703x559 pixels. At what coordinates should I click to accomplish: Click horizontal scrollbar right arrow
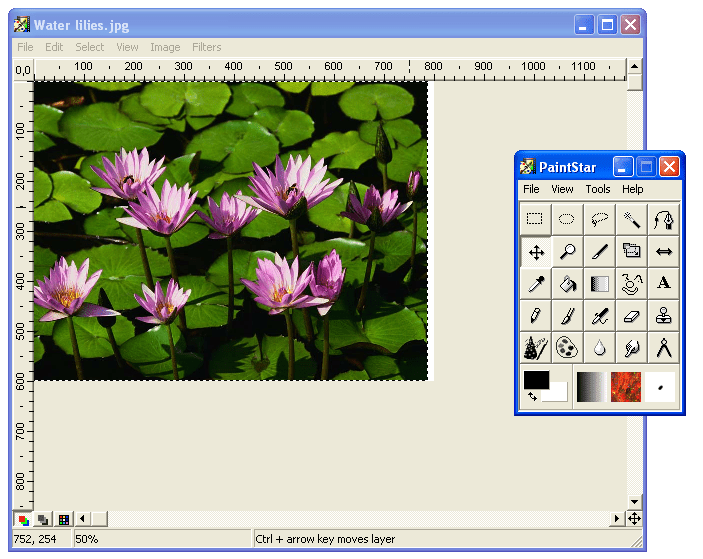pos(617,519)
